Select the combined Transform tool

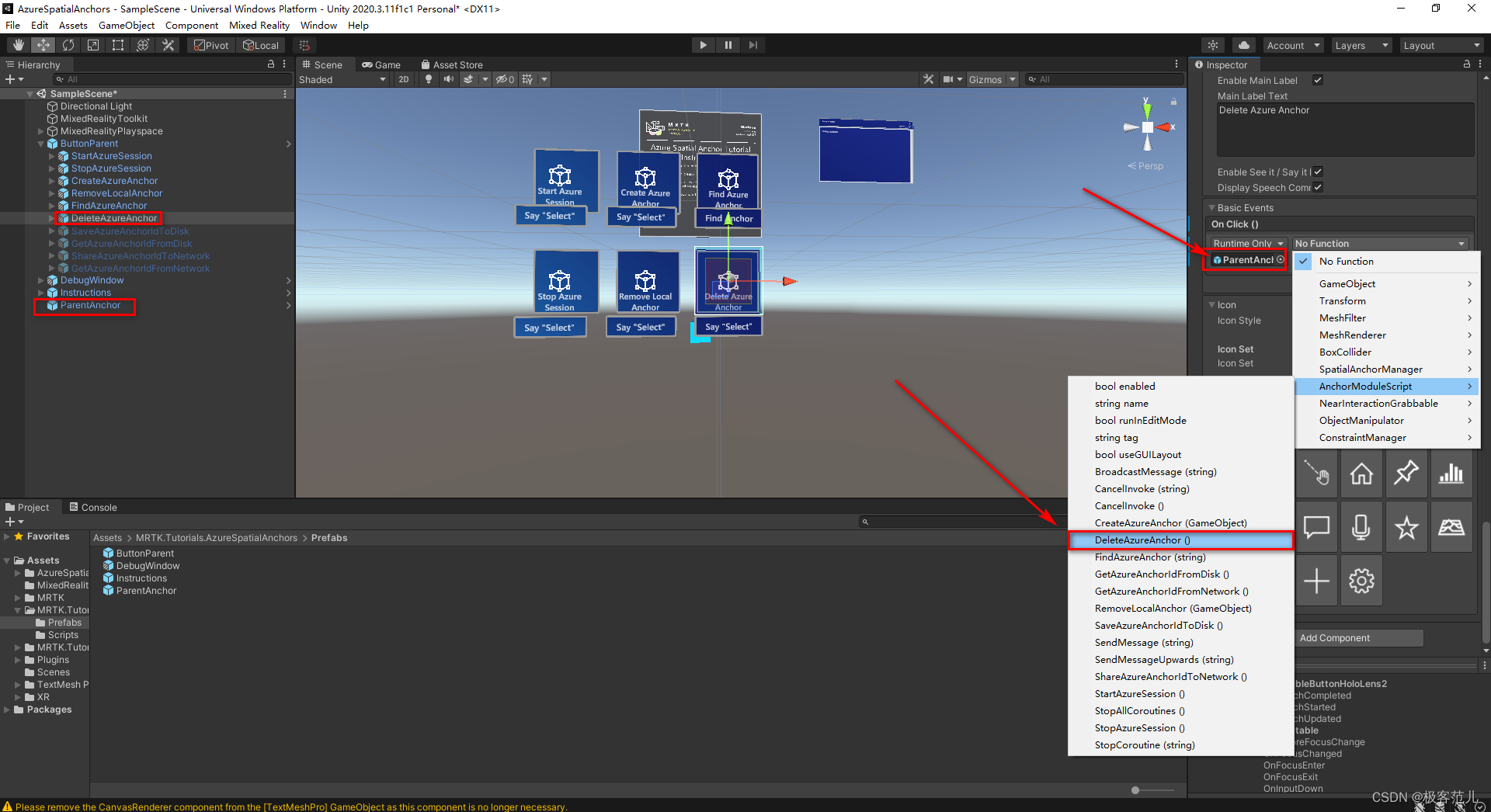point(143,45)
